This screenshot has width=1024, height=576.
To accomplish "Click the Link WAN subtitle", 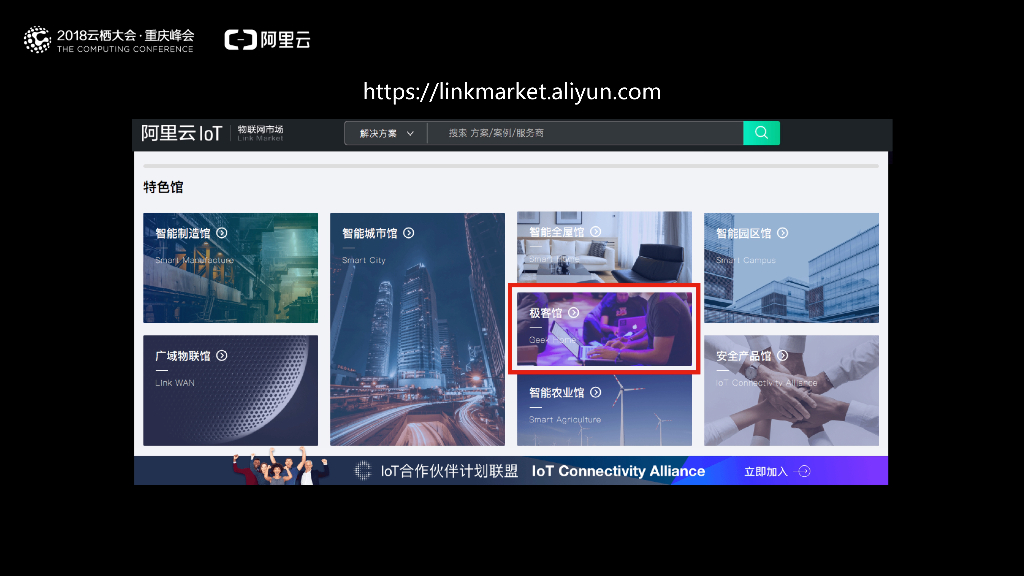I will click(174, 383).
